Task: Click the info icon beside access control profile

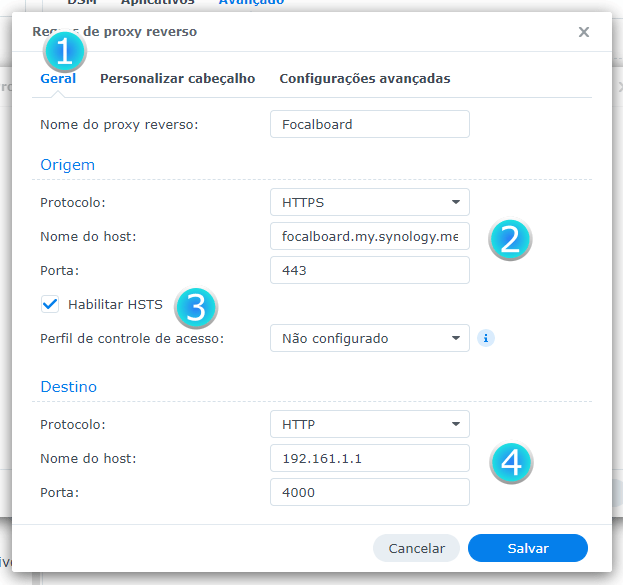Action: 486,338
